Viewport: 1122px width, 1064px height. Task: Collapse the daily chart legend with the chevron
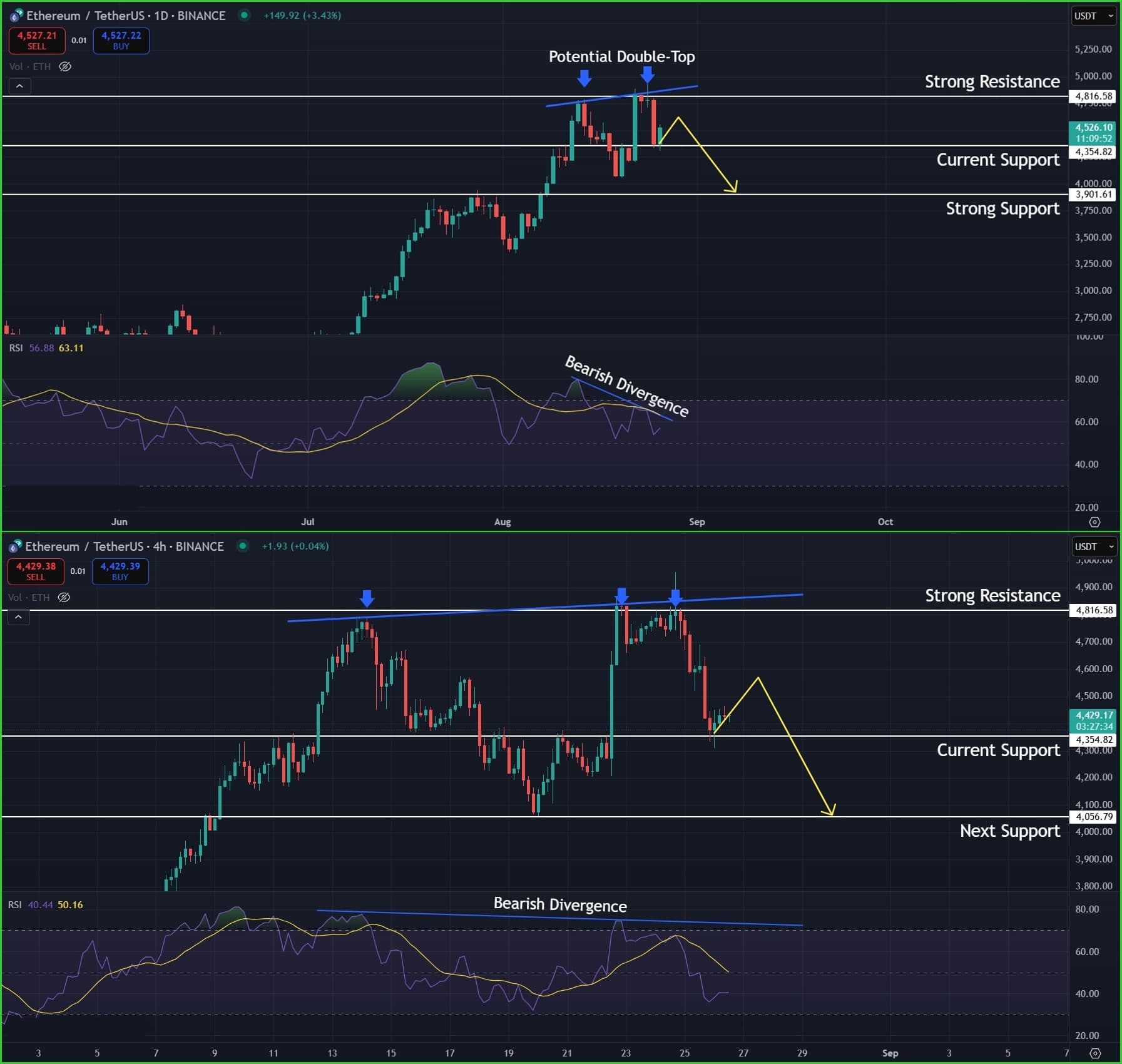[x=20, y=86]
